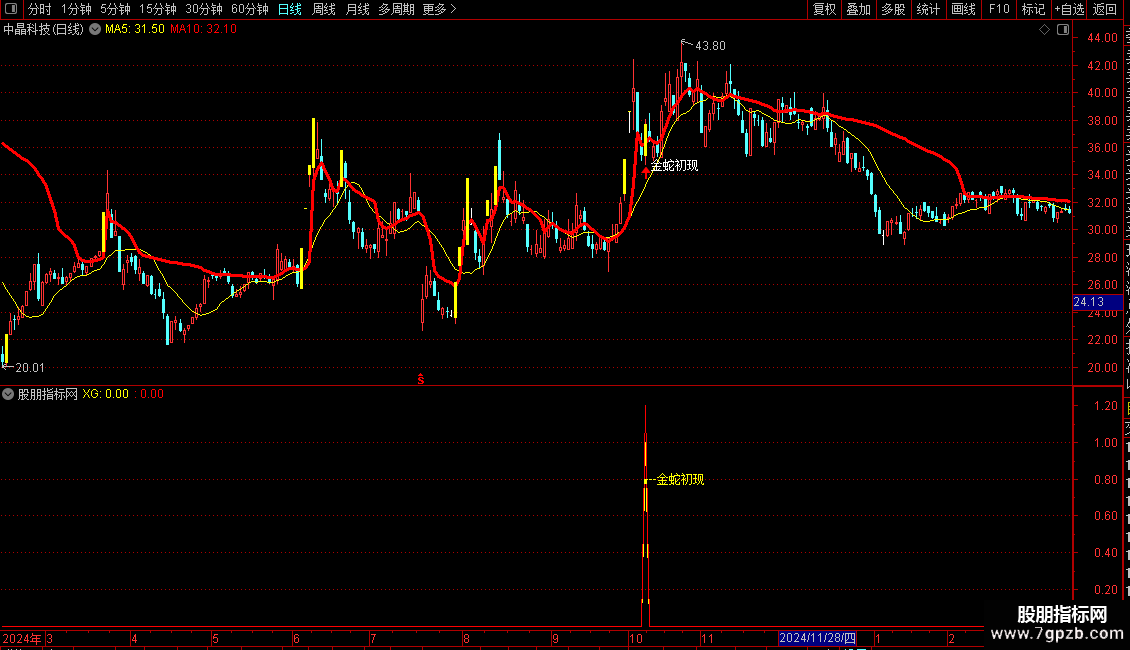Click the month 10 label on time axis
The height and width of the screenshot is (650, 1130).
tap(636, 638)
